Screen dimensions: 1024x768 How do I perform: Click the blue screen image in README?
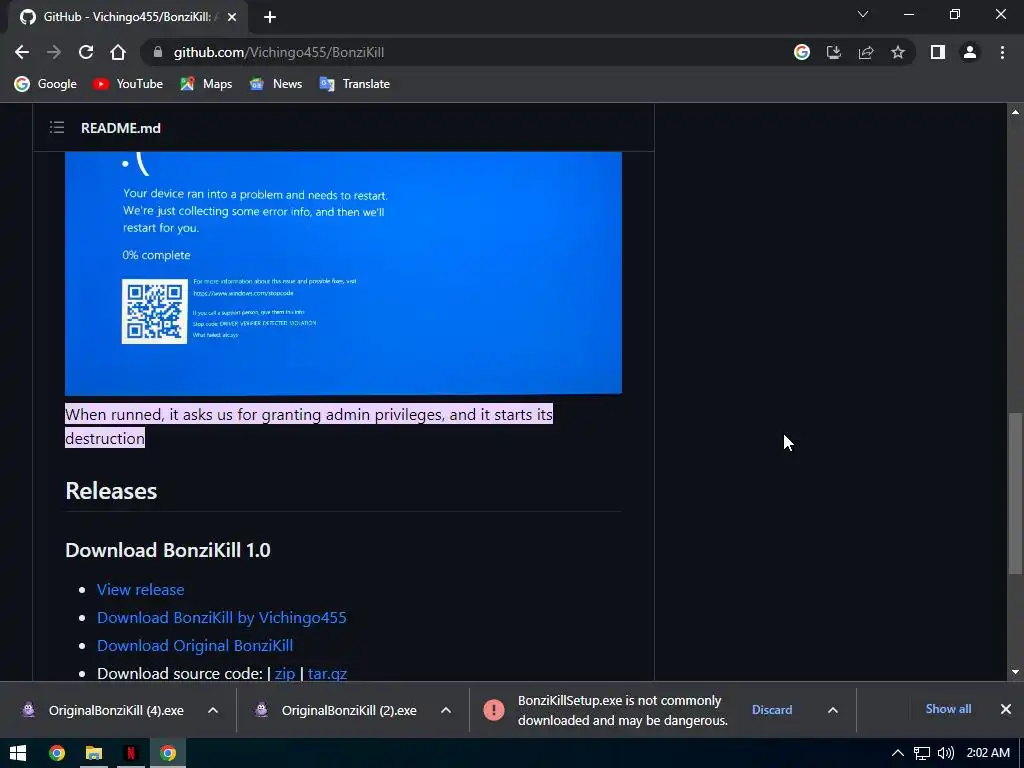[x=344, y=273]
